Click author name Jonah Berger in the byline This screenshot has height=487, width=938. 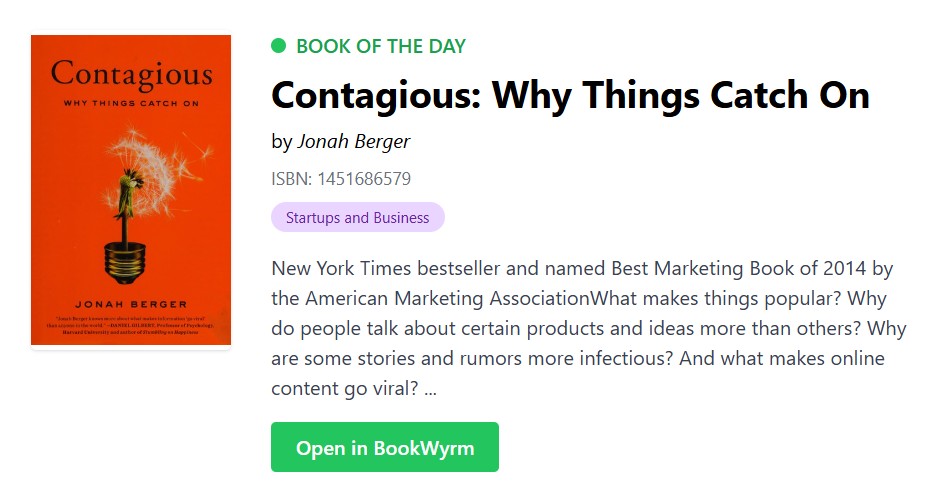[353, 141]
